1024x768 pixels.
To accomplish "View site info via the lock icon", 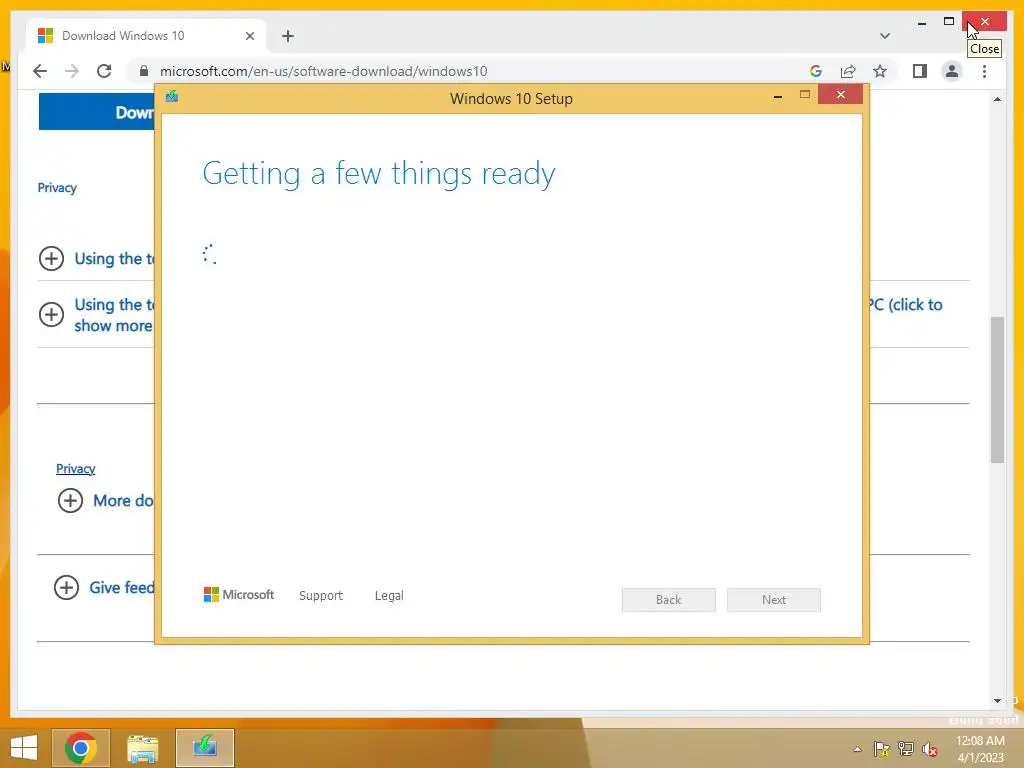I will tap(144, 71).
